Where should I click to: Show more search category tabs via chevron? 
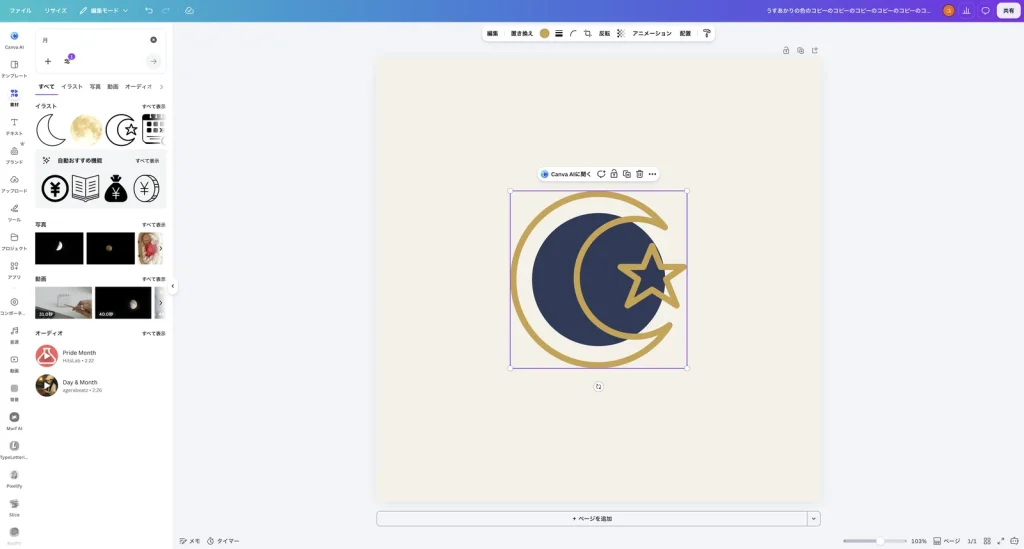(161, 87)
